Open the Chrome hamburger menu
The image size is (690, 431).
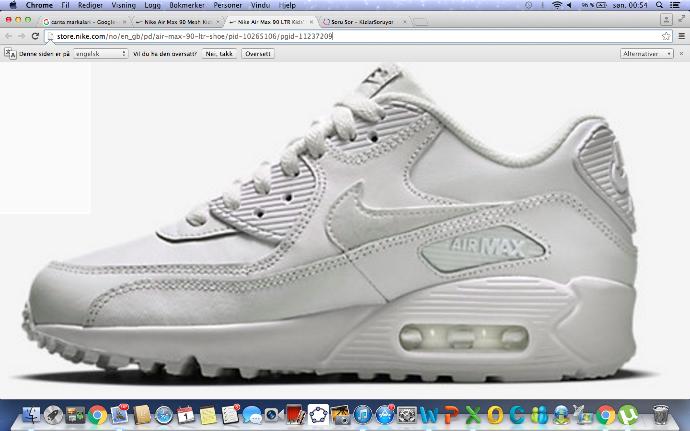pyautogui.click(x=681, y=36)
